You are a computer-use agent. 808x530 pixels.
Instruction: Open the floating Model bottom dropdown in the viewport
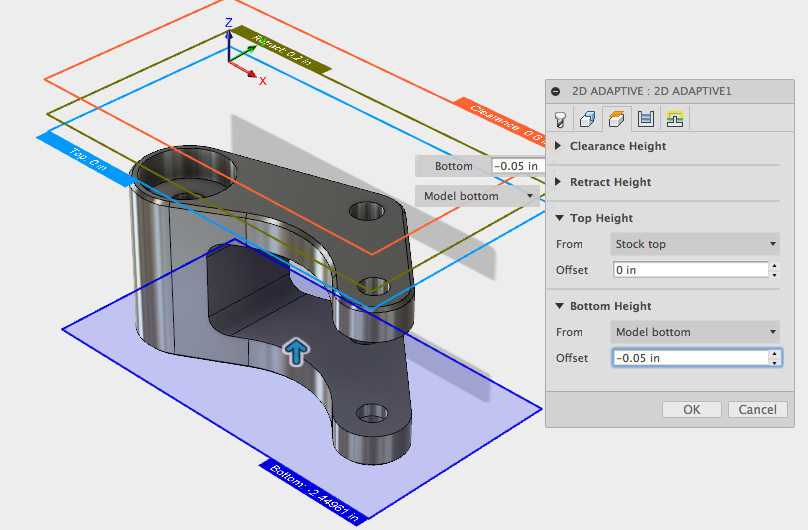(479, 196)
